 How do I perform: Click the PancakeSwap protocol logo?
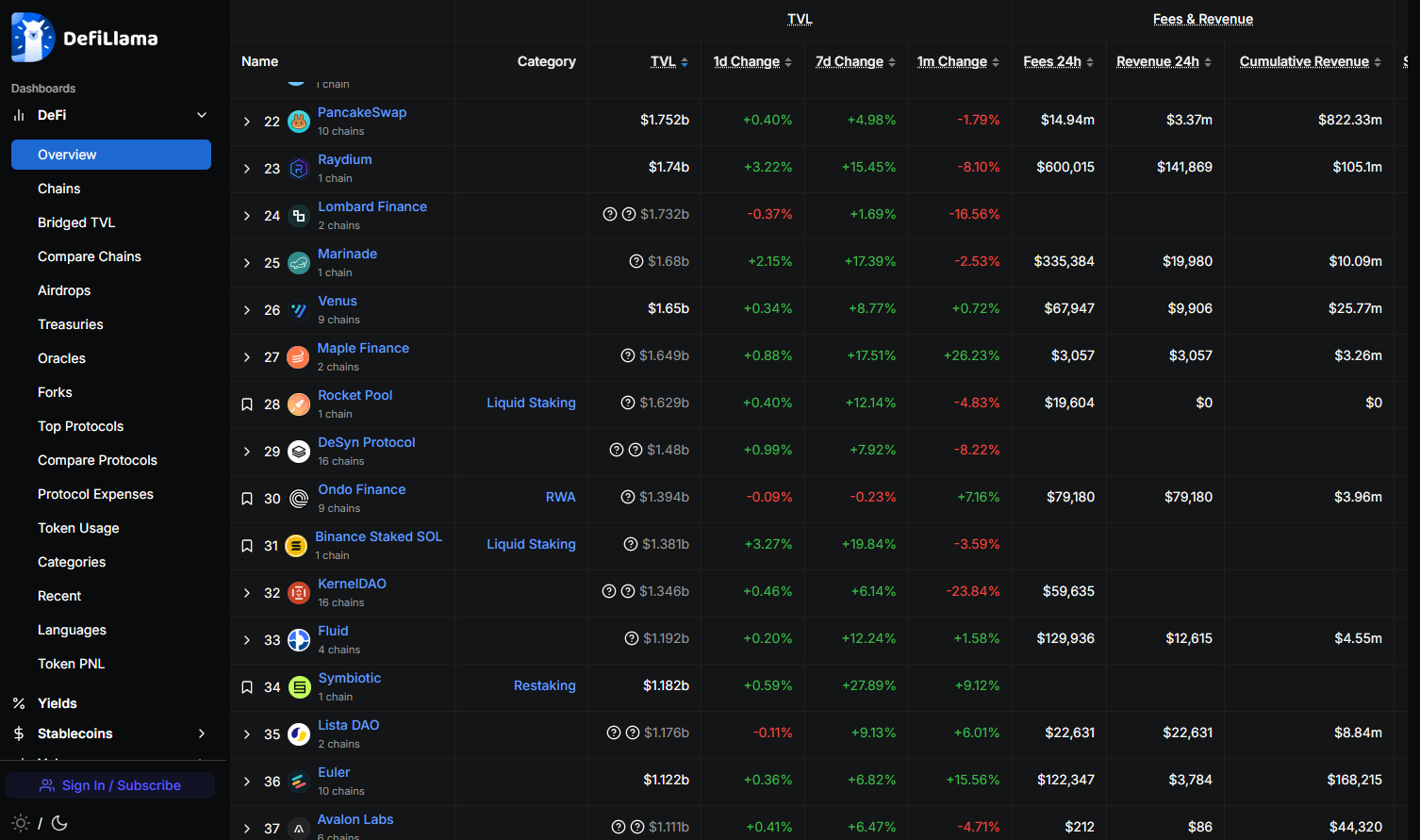[299, 122]
